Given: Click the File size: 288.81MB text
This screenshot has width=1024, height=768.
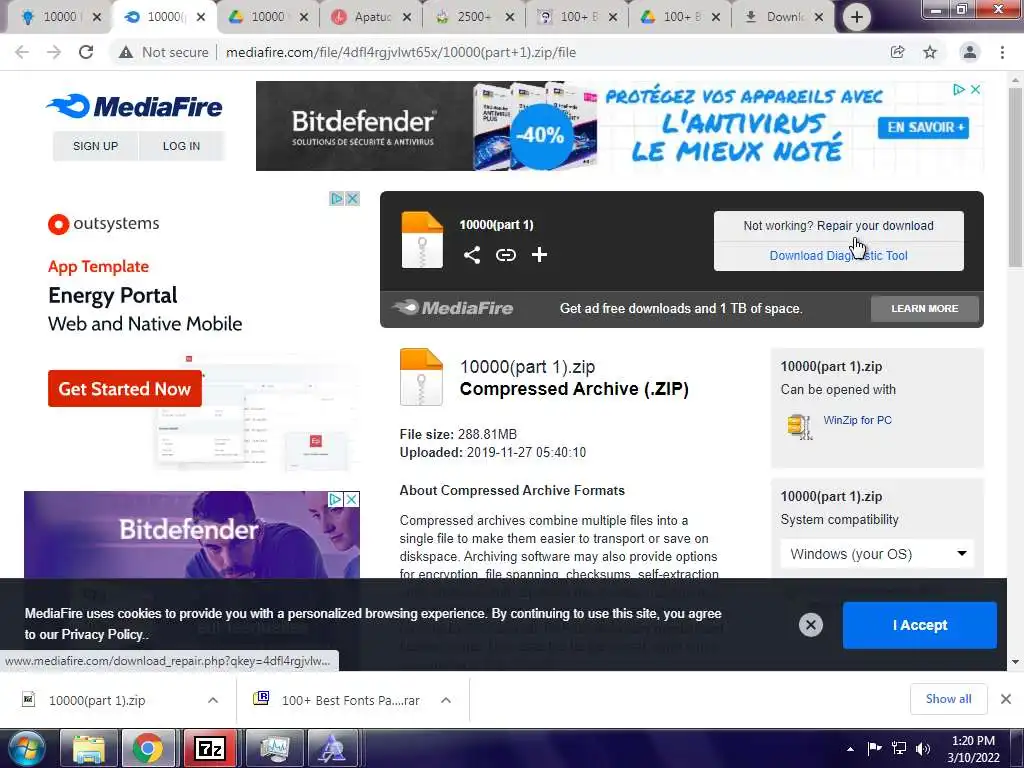Looking at the screenshot, I should coord(458,434).
